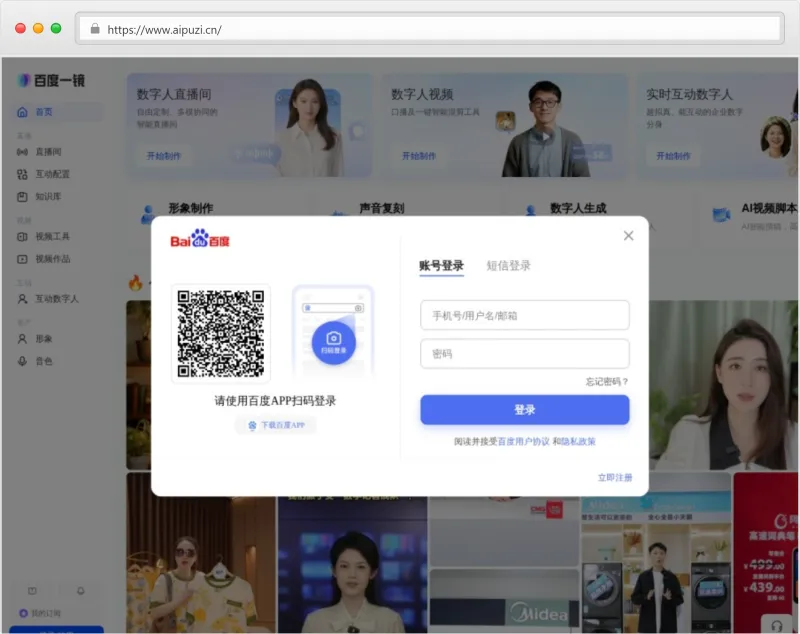
Task: Click the icon left of the sidebar bell
Action: point(32,591)
